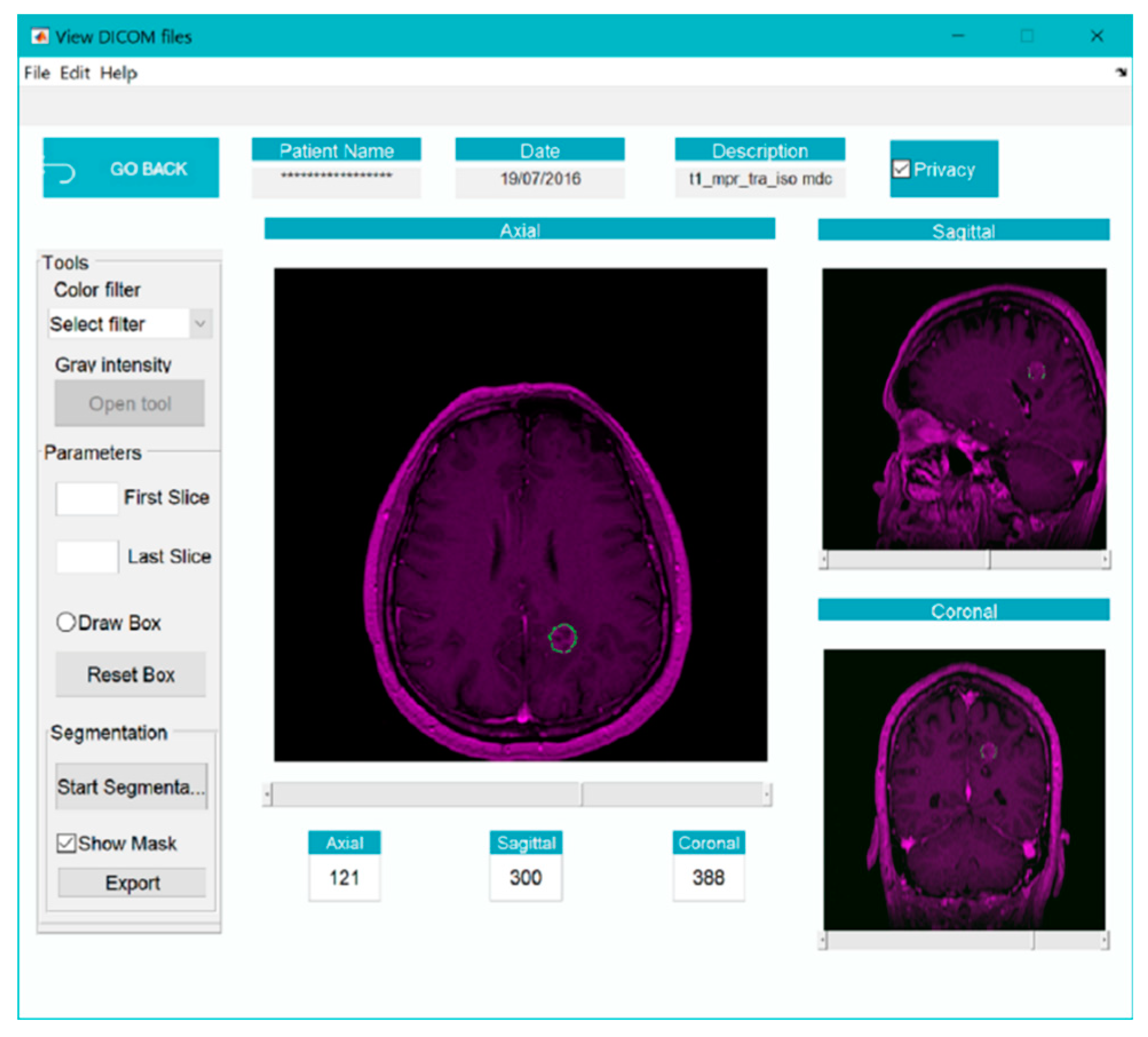Open the Edit menu
Viewport: 1148px width, 1037px height.
75,73
